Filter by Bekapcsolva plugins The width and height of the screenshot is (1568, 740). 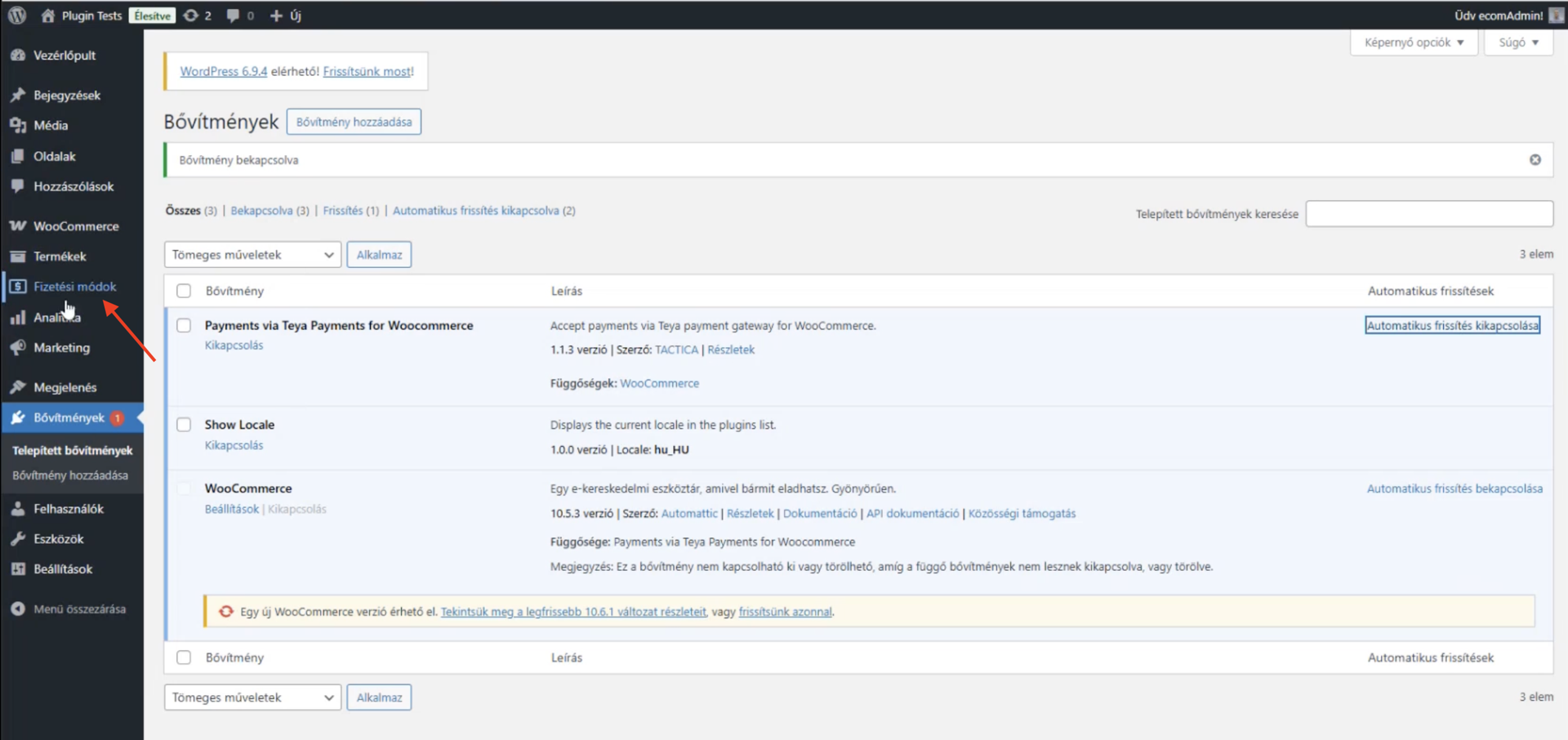tap(261, 211)
